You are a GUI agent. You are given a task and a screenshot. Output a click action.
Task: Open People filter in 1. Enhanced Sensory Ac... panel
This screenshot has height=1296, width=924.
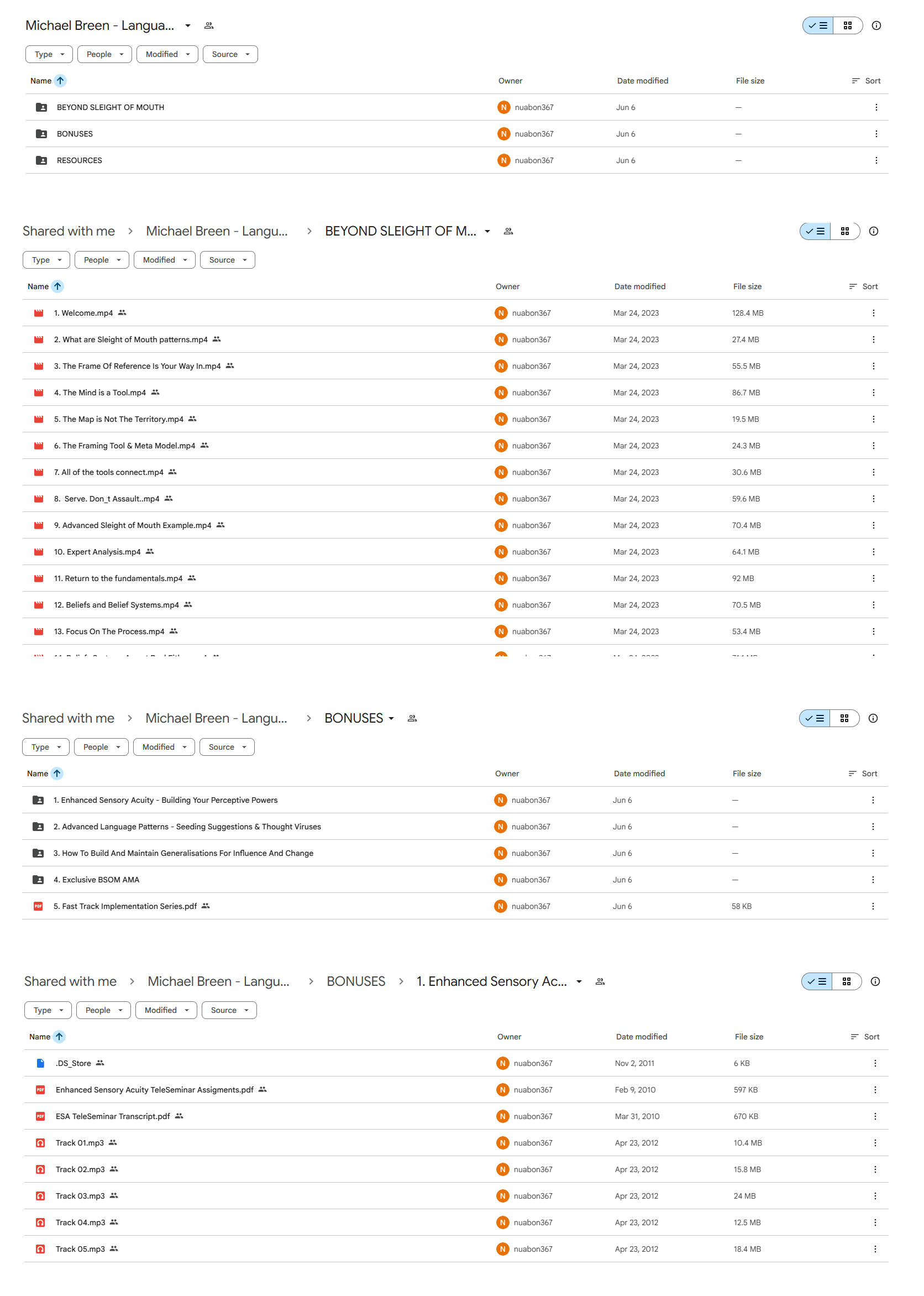pyautogui.click(x=103, y=1011)
